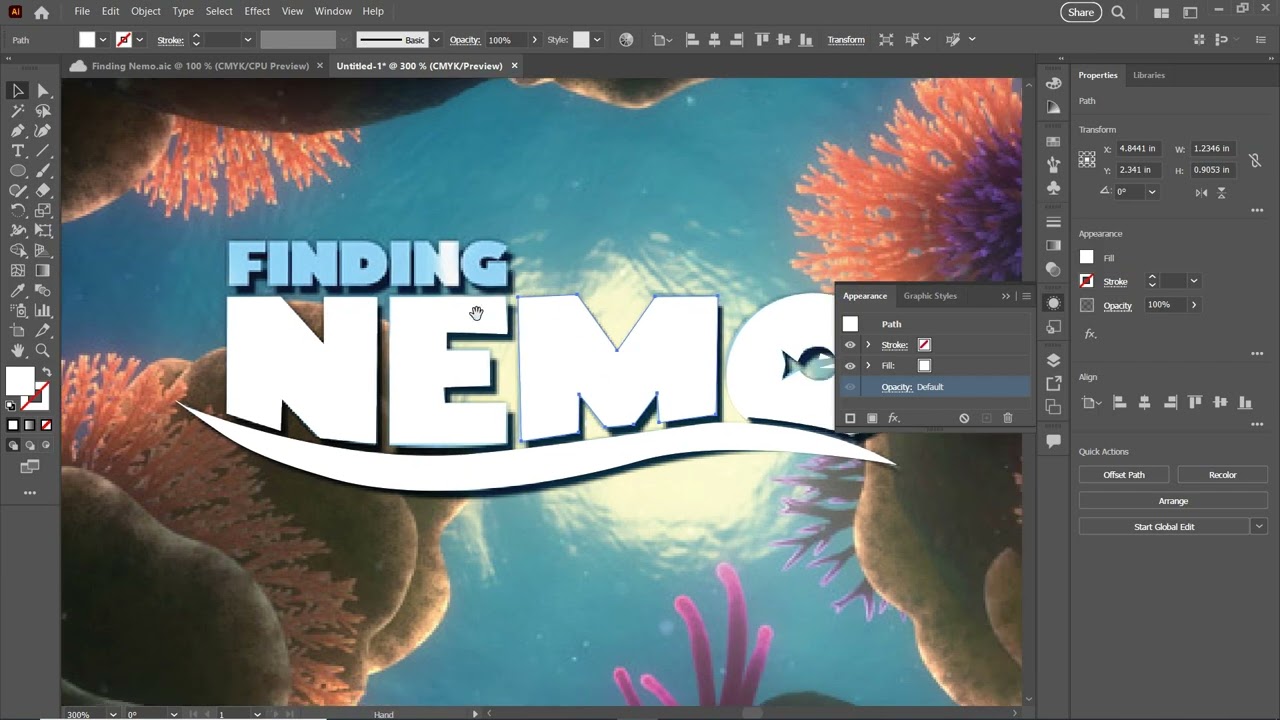This screenshot has height=720, width=1280.
Task: Click the Offset Path button
Action: pyautogui.click(x=1124, y=475)
